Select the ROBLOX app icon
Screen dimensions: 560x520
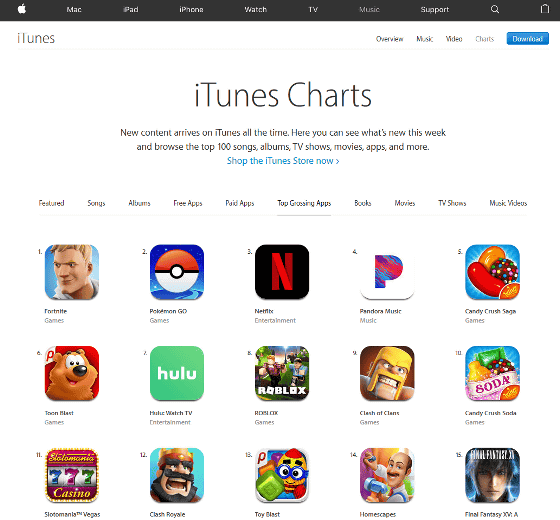click(282, 373)
